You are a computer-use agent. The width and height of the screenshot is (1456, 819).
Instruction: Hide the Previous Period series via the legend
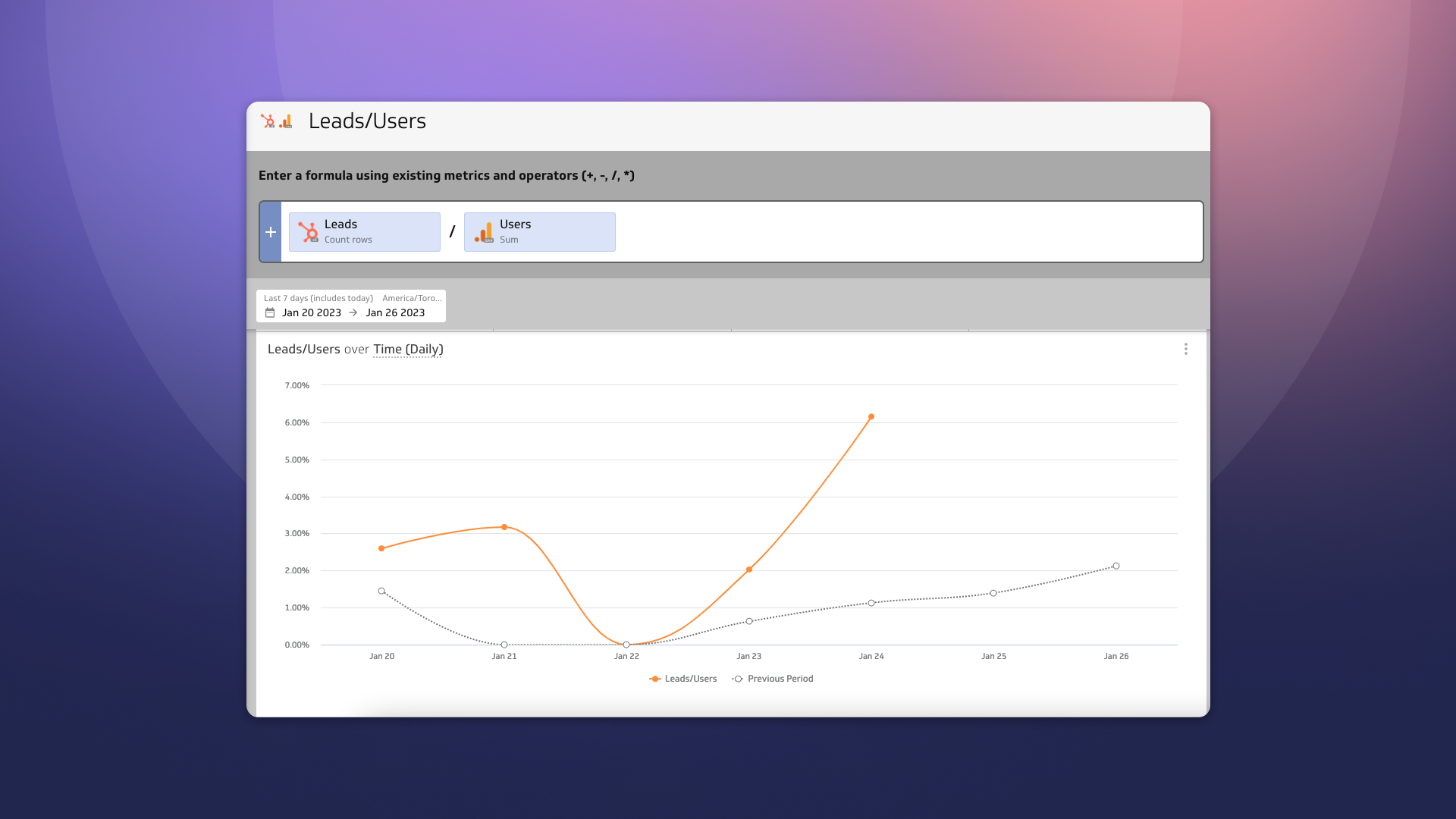click(x=772, y=679)
